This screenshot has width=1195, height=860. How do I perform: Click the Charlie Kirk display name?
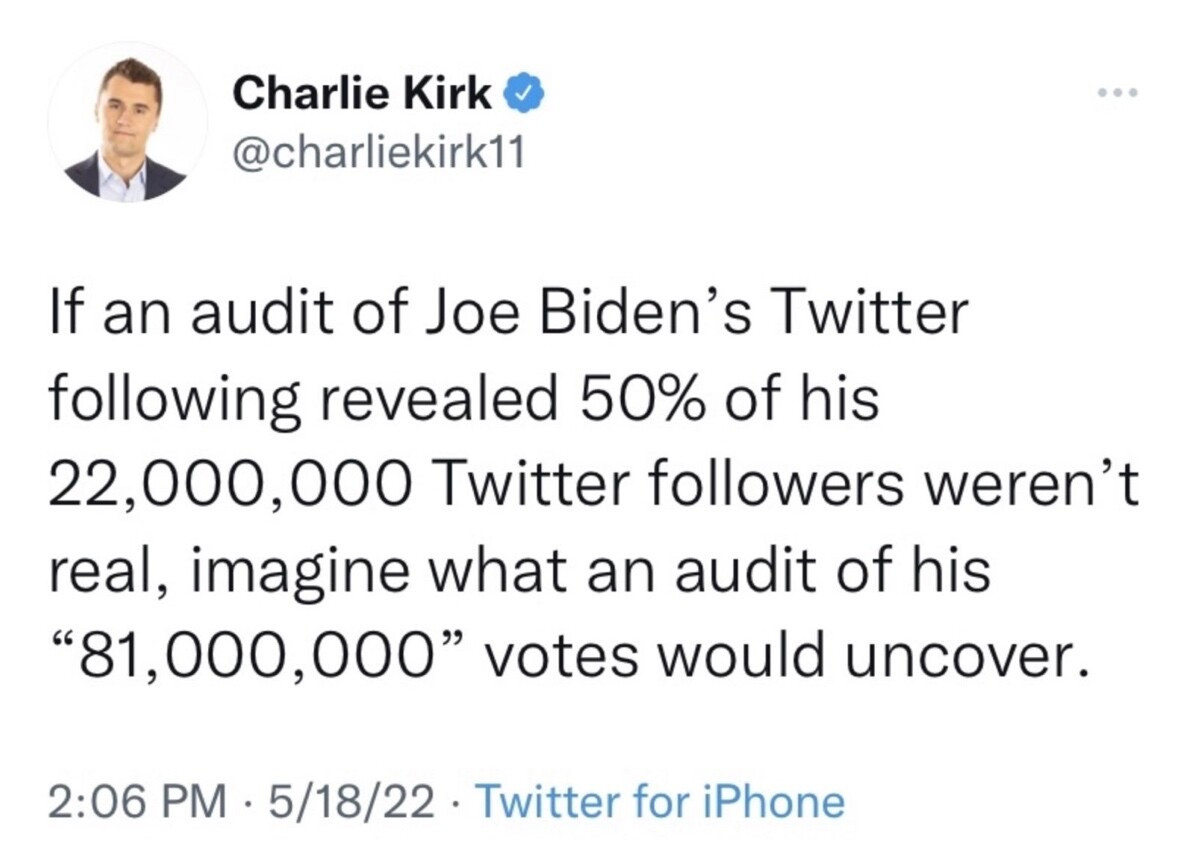click(x=362, y=94)
